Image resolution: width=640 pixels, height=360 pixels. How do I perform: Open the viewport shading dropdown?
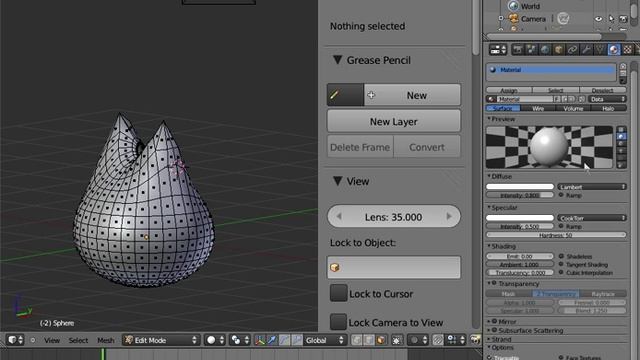tap(216, 340)
